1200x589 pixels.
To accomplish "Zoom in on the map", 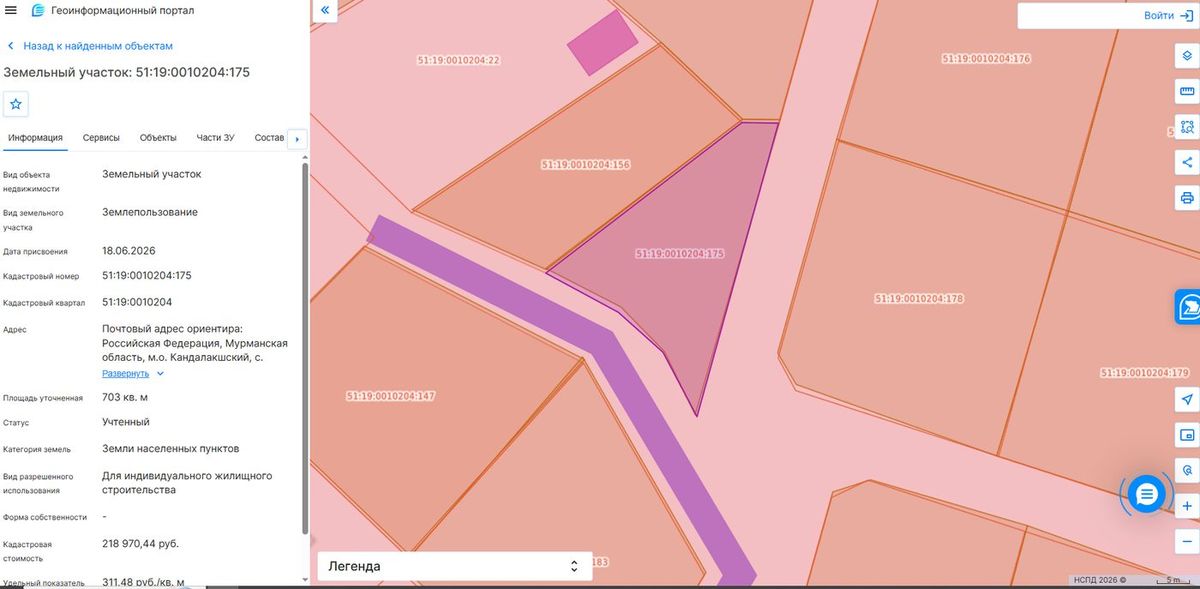I will 1187,506.
